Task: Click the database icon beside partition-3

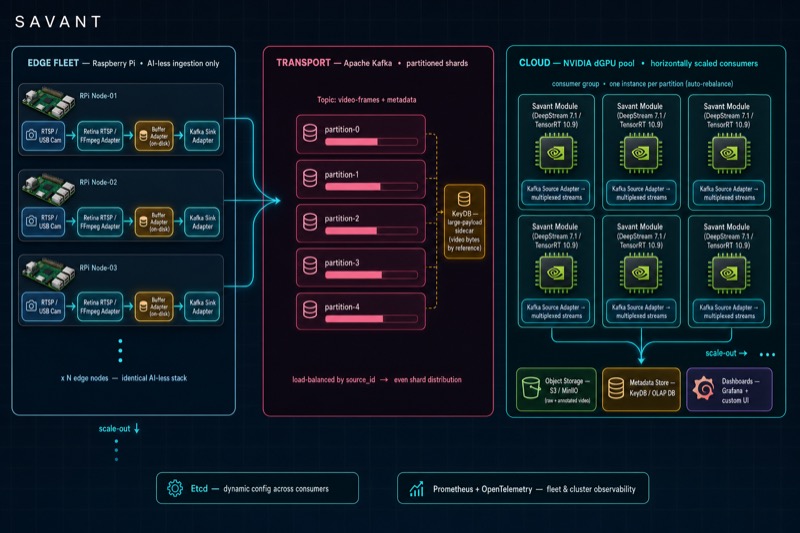Action: click(310, 266)
